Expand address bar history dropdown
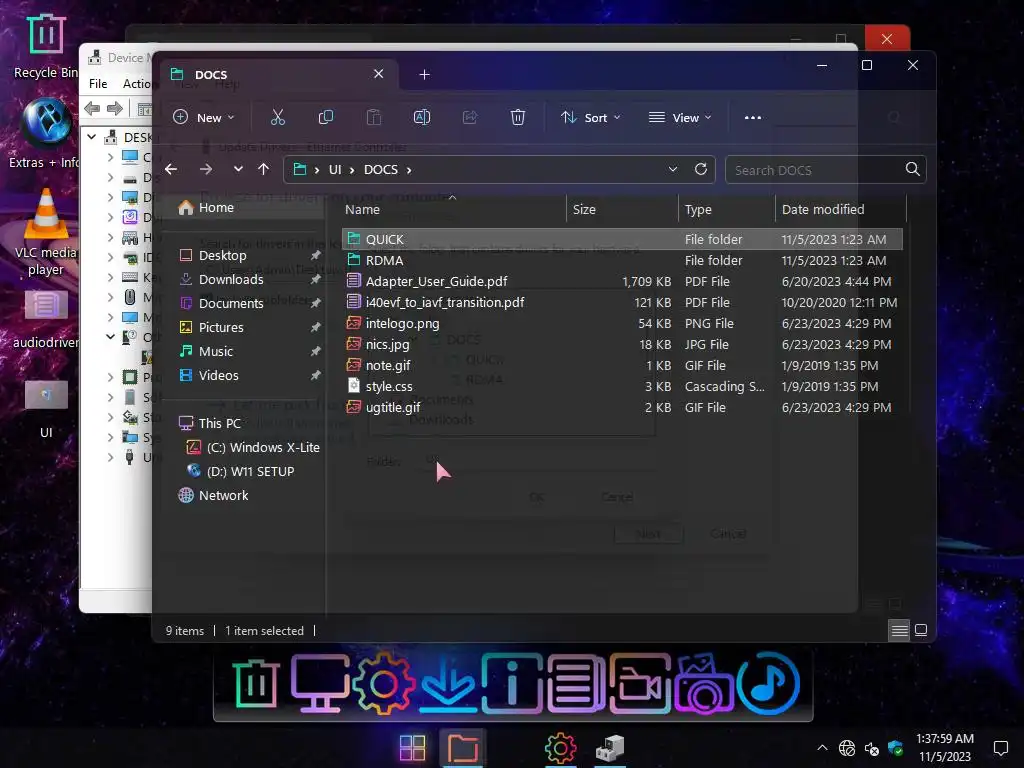Image resolution: width=1024 pixels, height=768 pixels. coord(673,169)
